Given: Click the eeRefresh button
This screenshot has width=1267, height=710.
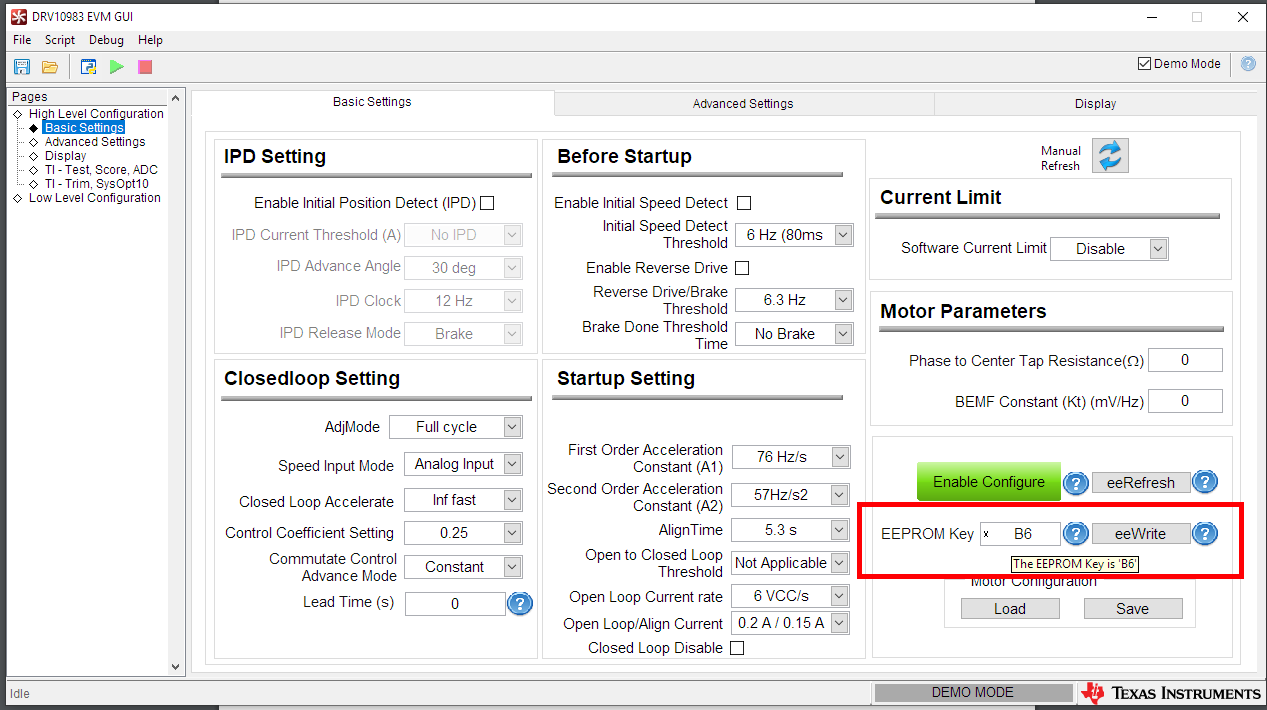Looking at the screenshot, I should coord(1140,483).
